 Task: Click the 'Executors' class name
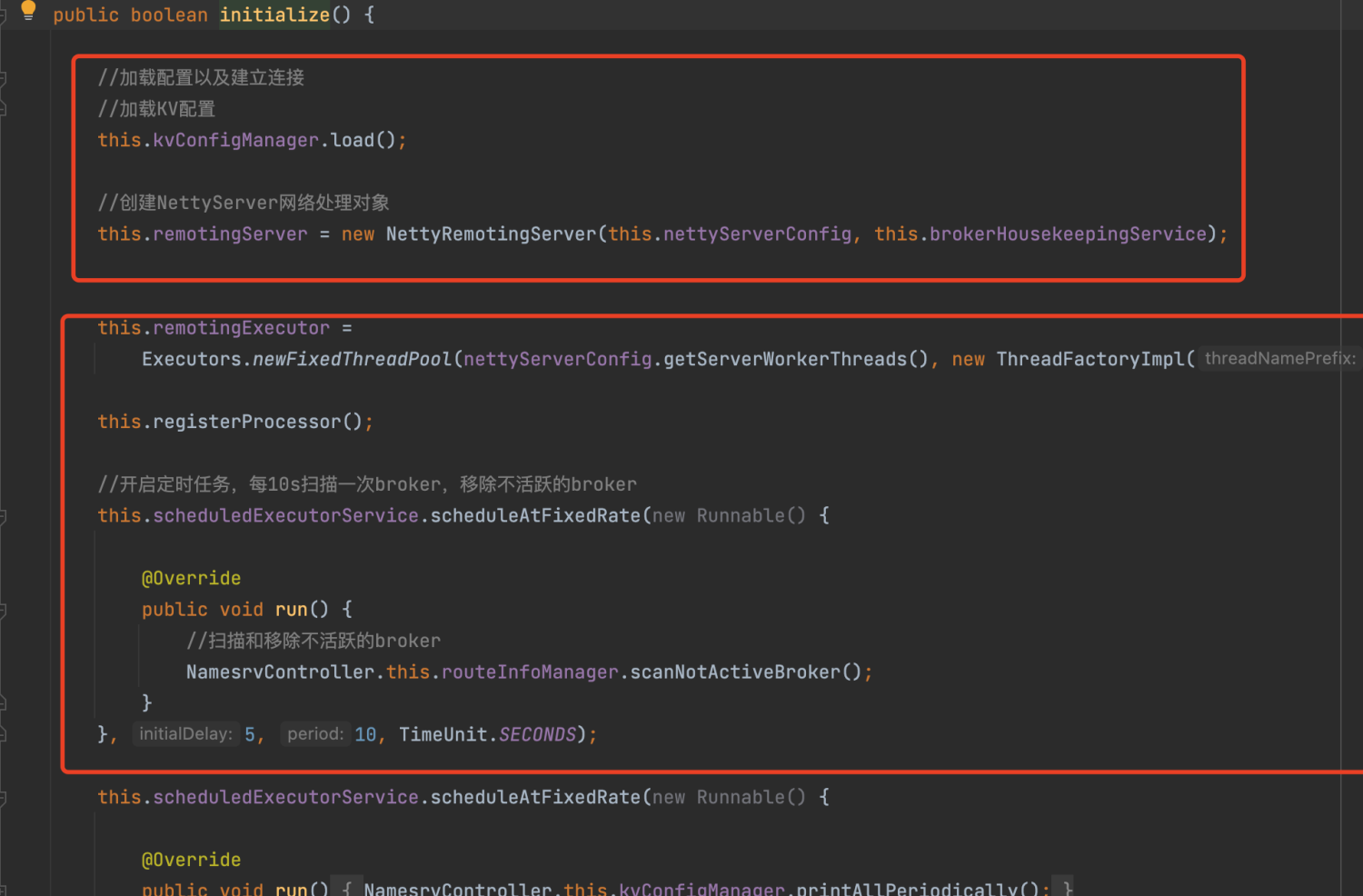click(x=192, y=359)
